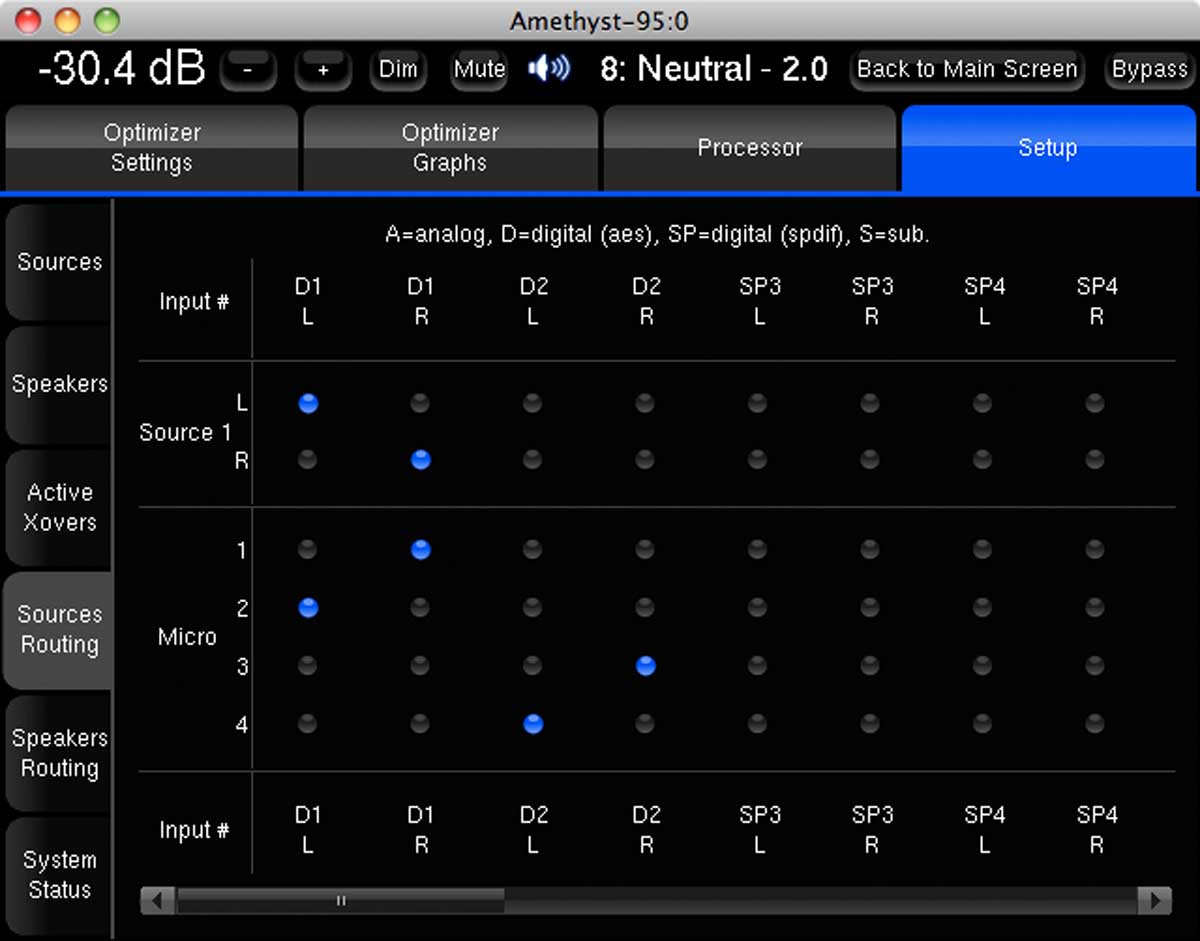Assign Micro 4 to SP4 R input
The width and height of the screenshot is (1200, 941).
[1095, 723]
